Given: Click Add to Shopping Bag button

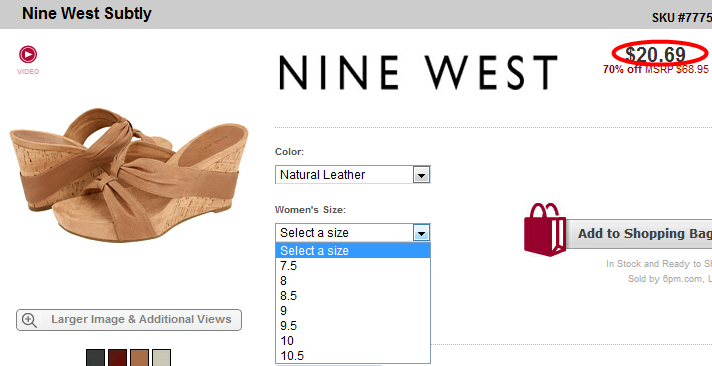Looking at the screenshot, I should point(639,234).
